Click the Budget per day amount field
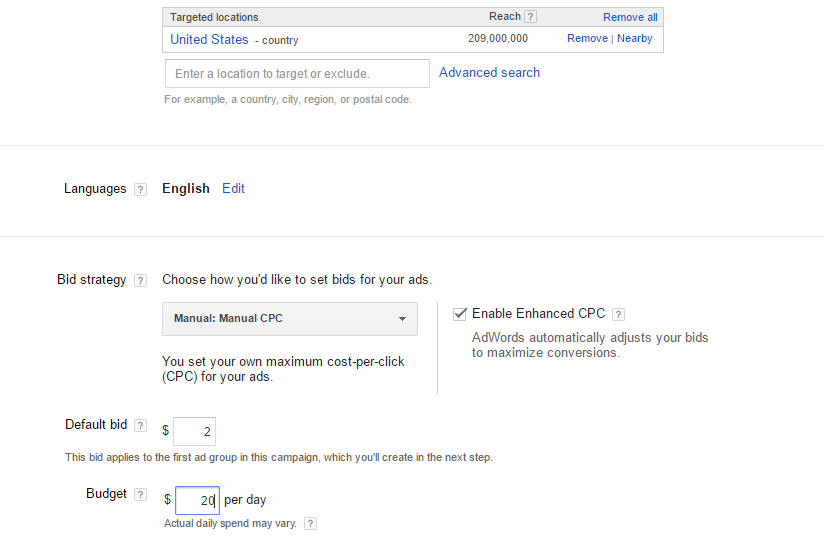This screenshot has width=824, height=537. point(197,500)
